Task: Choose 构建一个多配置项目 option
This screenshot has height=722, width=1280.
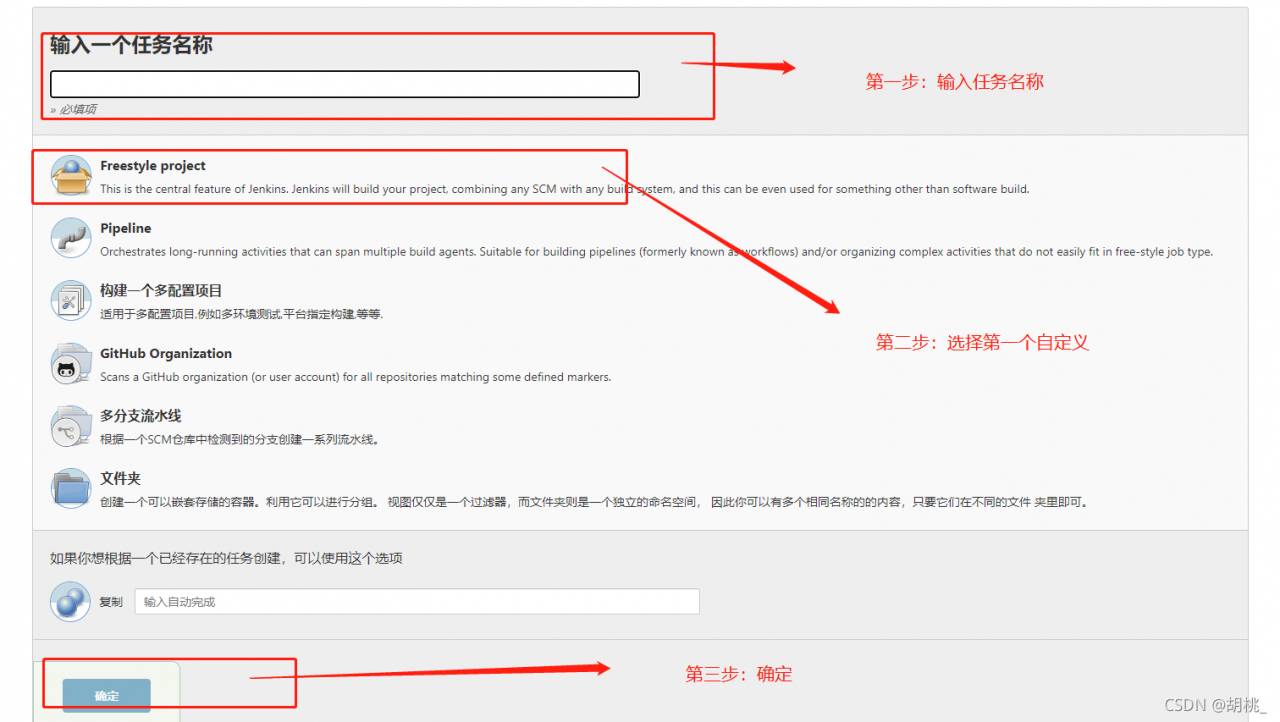Action: [x=161, y=290]
